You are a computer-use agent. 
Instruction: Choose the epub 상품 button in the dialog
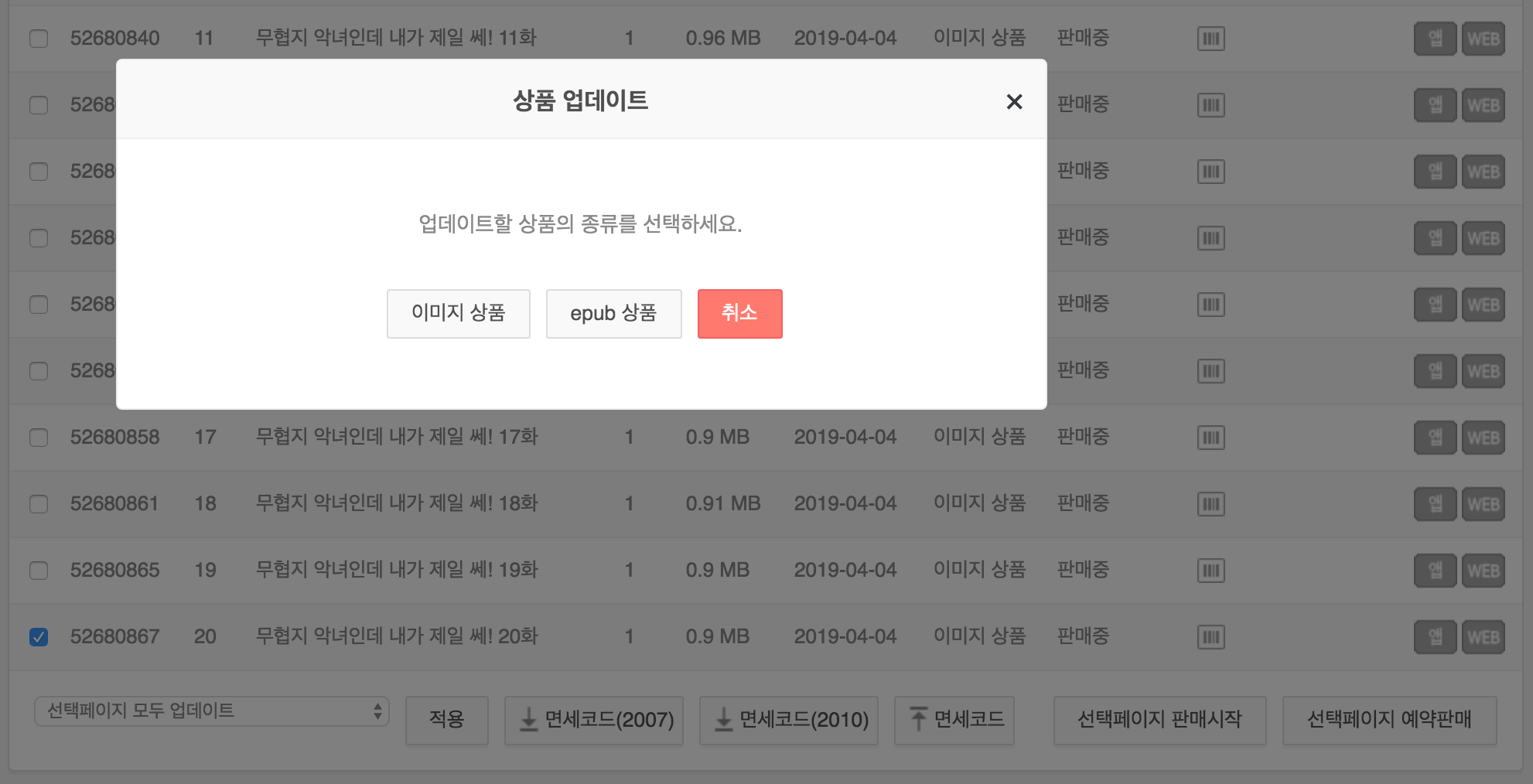(613, 313)
